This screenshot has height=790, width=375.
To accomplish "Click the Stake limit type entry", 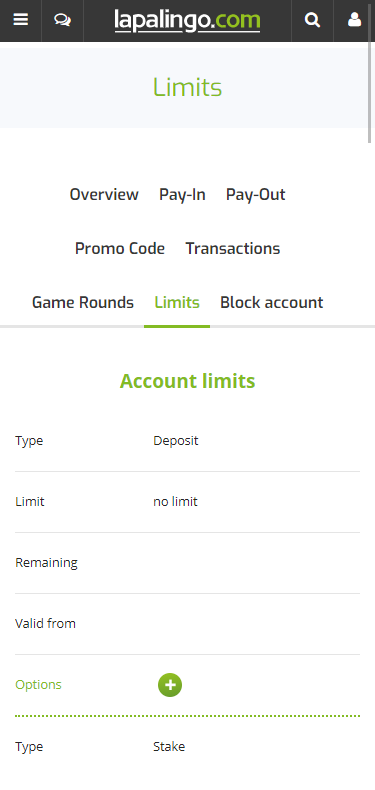I will coord(169,747).
